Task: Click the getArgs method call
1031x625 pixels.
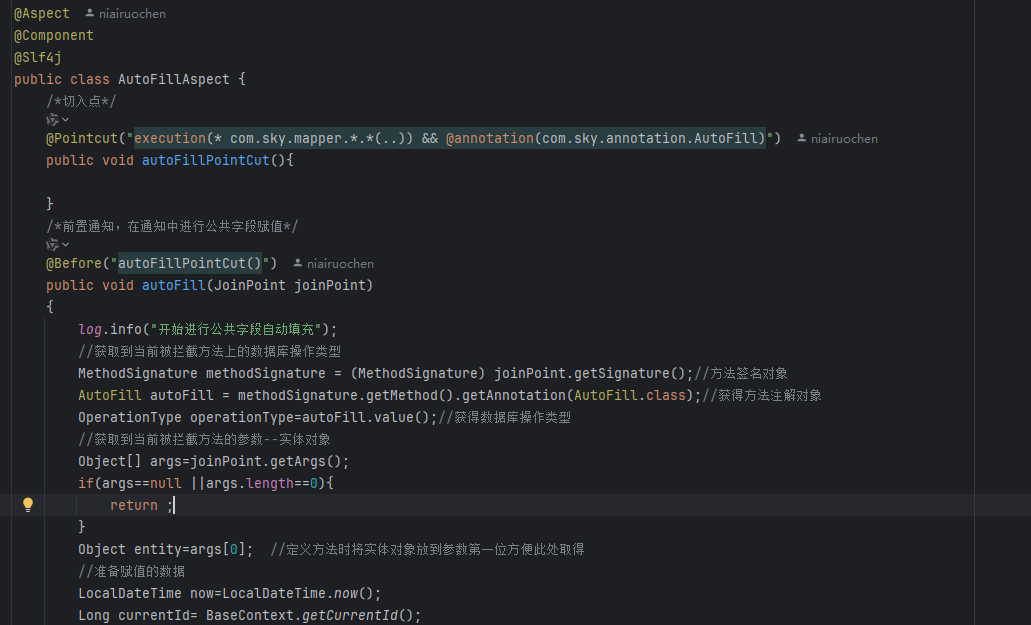Action: (x=298, y=461)
